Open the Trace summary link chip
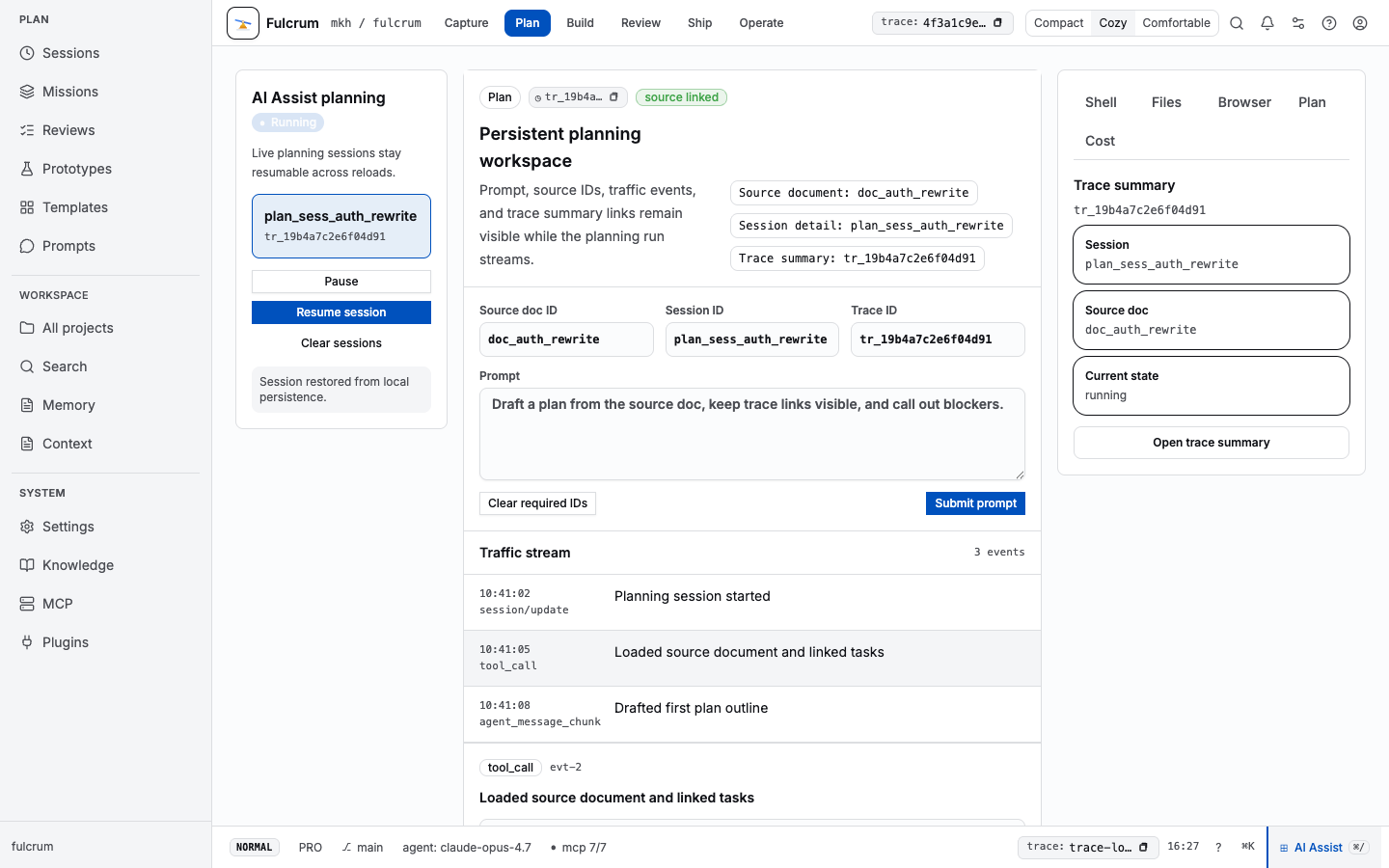Viewport: 1389px width, 868px height. point(858,258)
